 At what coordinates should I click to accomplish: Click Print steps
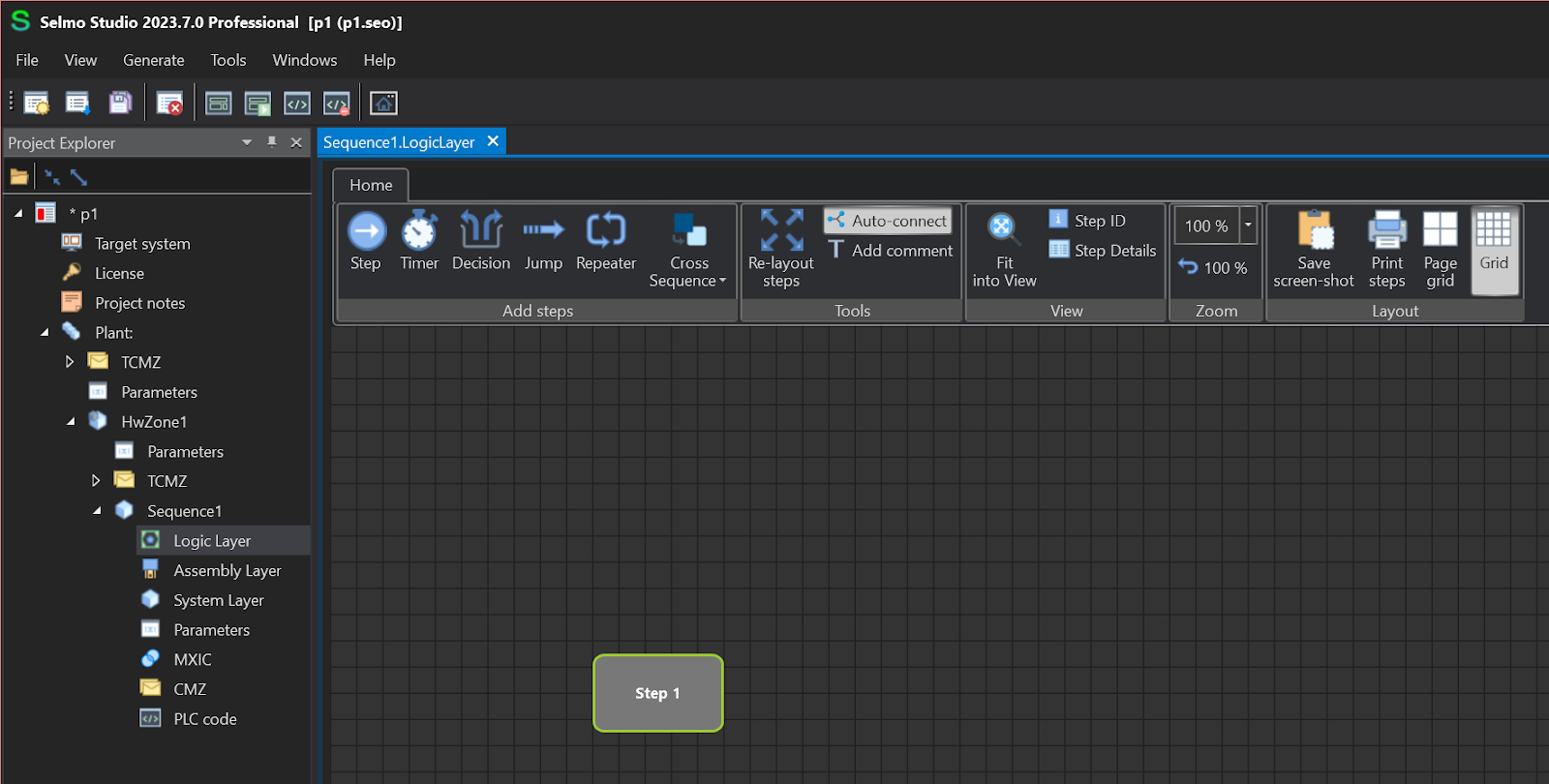tap(1387, 250)
